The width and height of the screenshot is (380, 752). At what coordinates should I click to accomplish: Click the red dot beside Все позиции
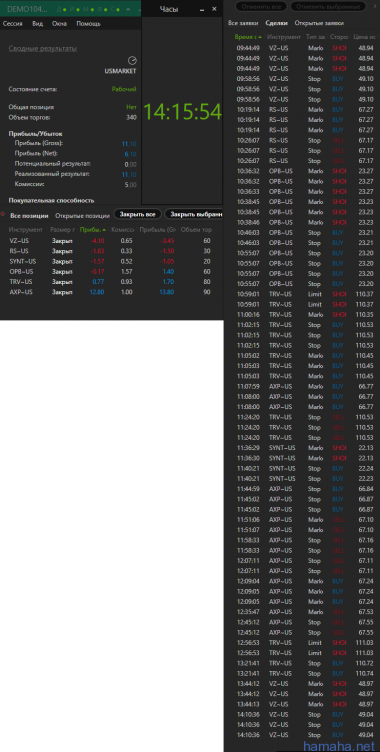(x=3, y=214)
